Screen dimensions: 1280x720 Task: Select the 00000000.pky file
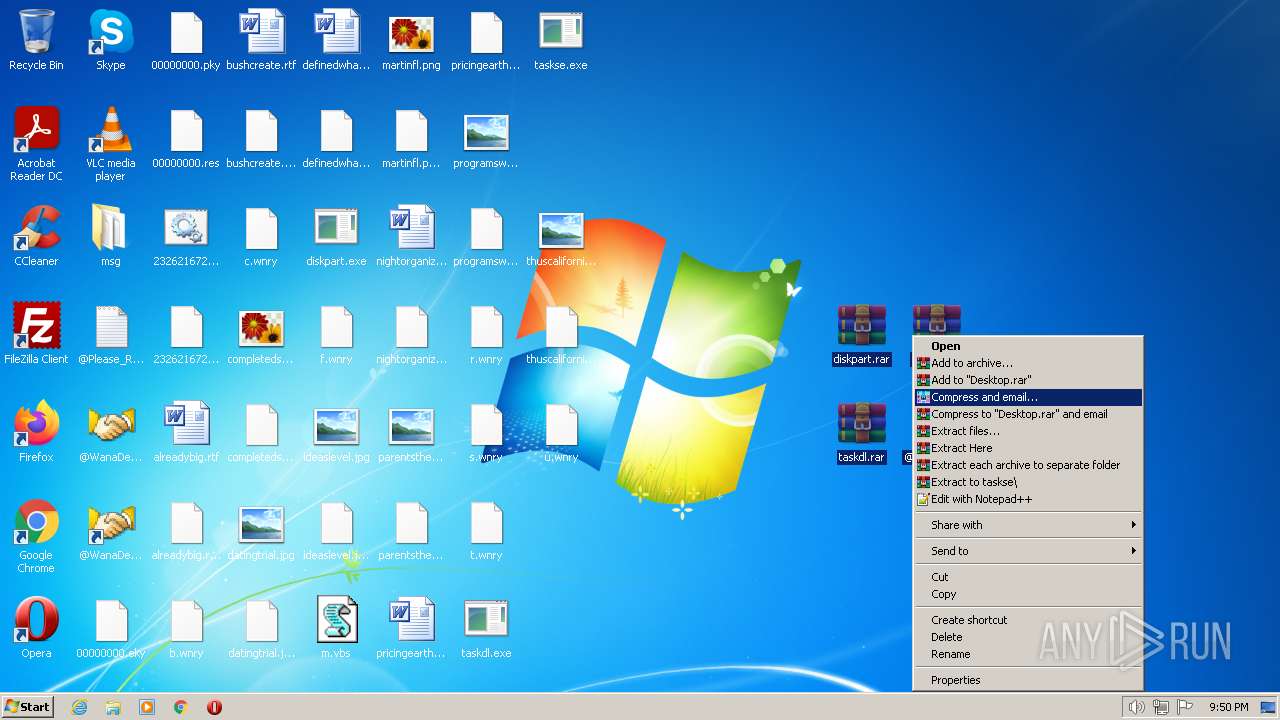click(x=186, y=40)
